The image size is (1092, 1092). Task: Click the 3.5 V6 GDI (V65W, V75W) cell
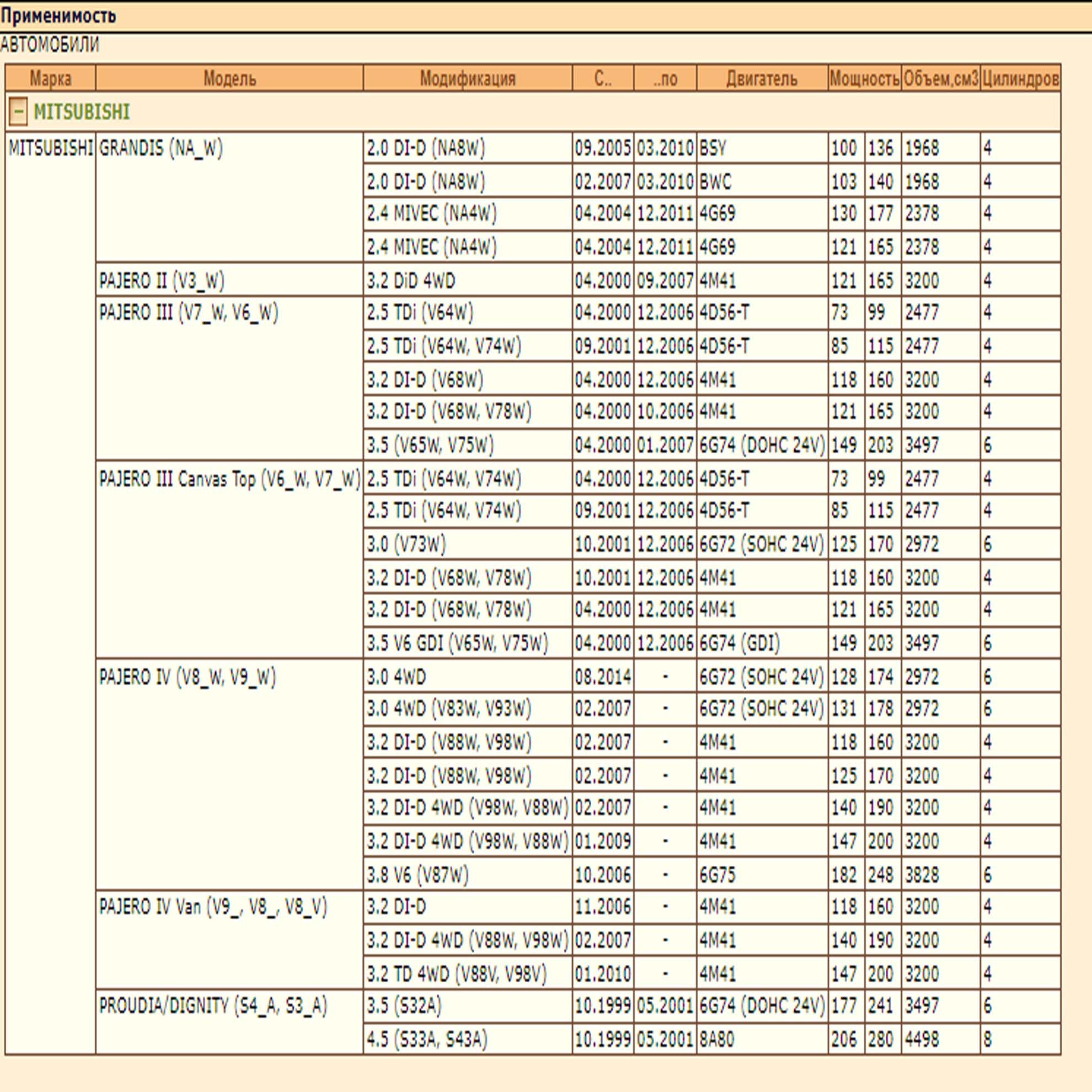coord(468,643)
